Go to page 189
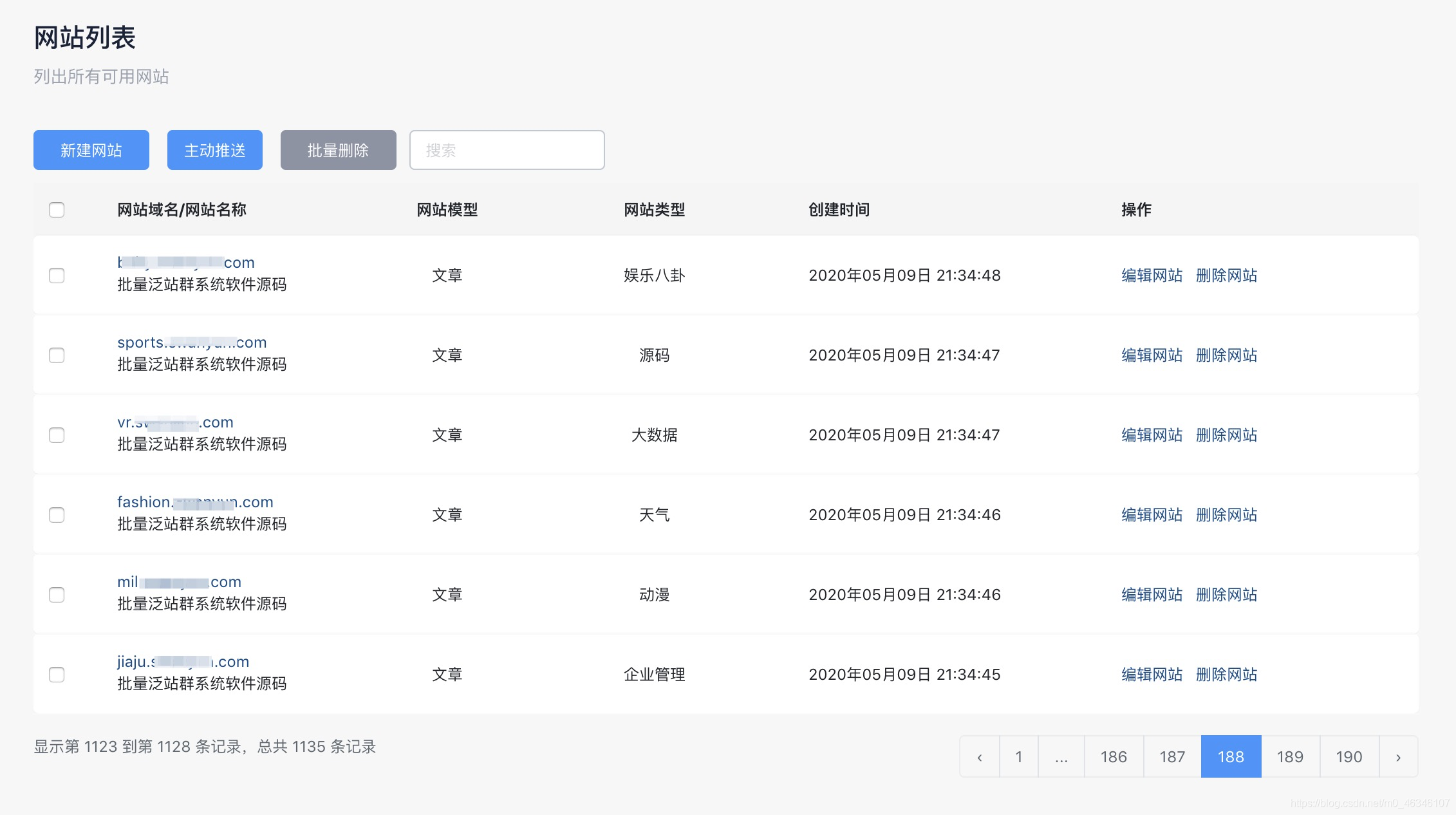 tap(1290, 756)
